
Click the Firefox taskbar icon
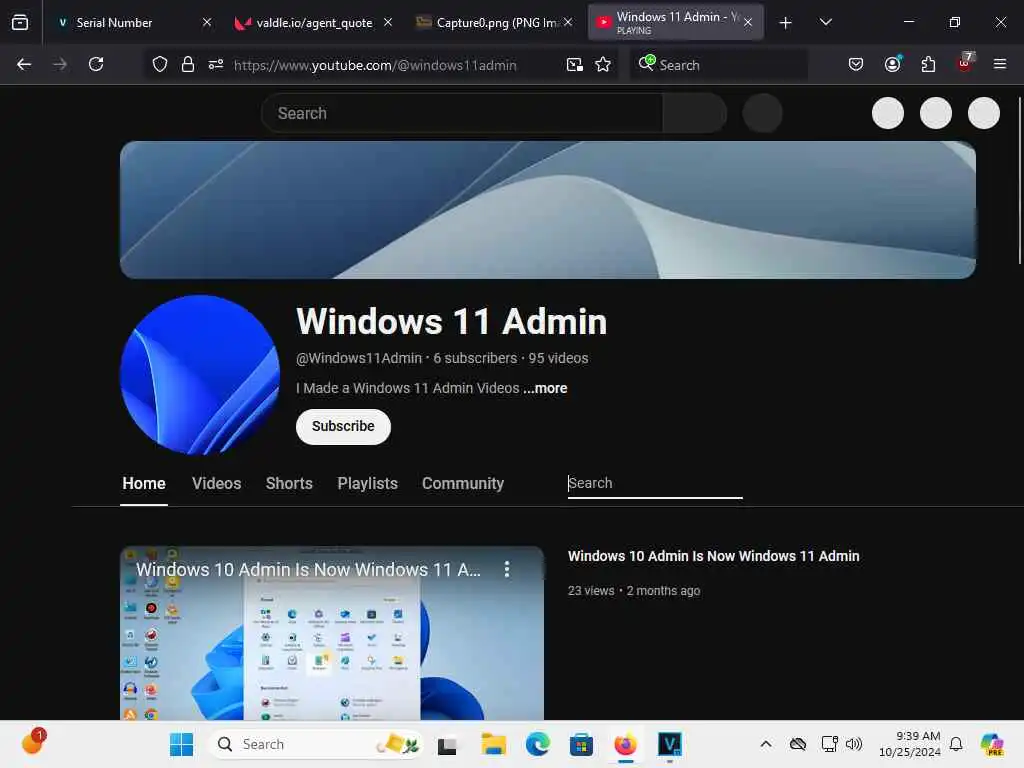click(x=625, y=744)
